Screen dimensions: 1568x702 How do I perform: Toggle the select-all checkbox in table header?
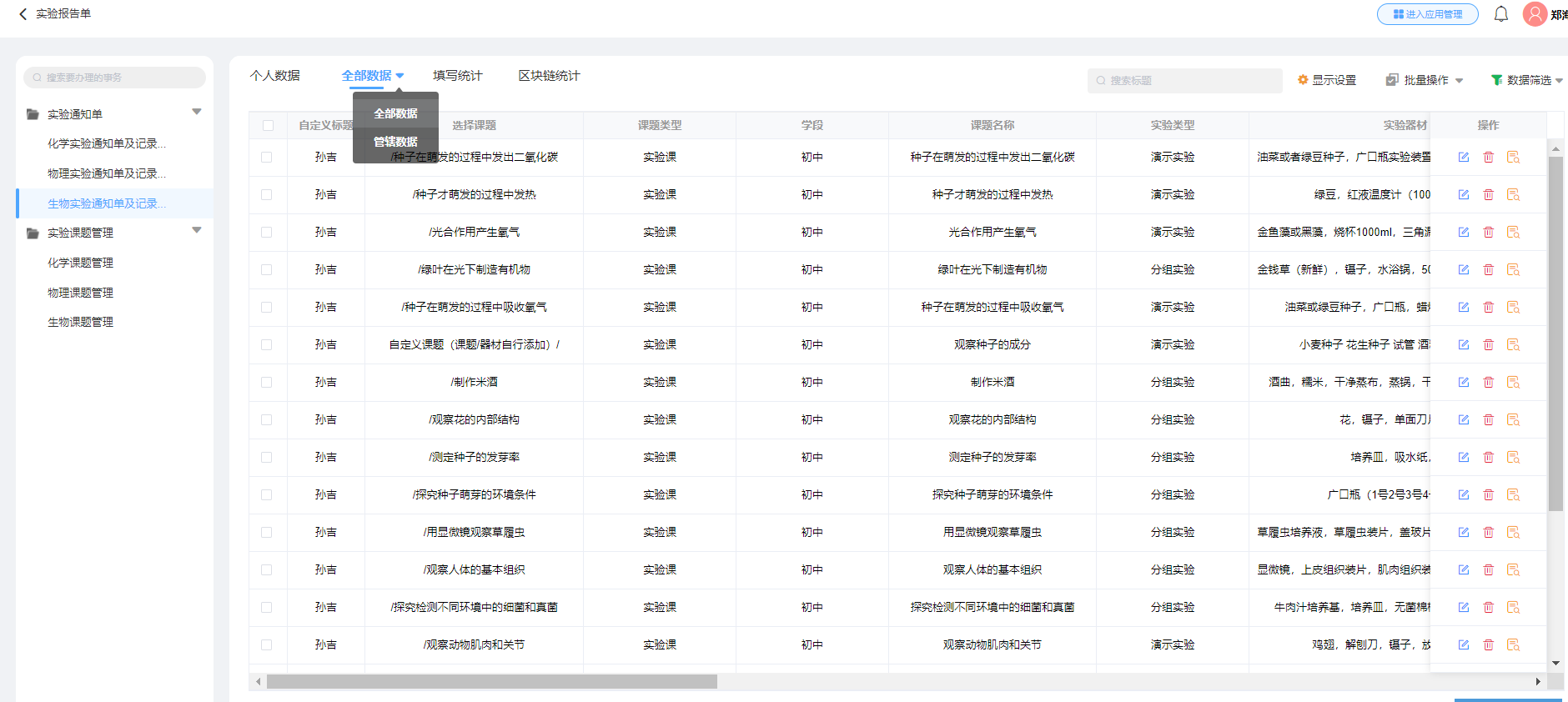[268, 125]
